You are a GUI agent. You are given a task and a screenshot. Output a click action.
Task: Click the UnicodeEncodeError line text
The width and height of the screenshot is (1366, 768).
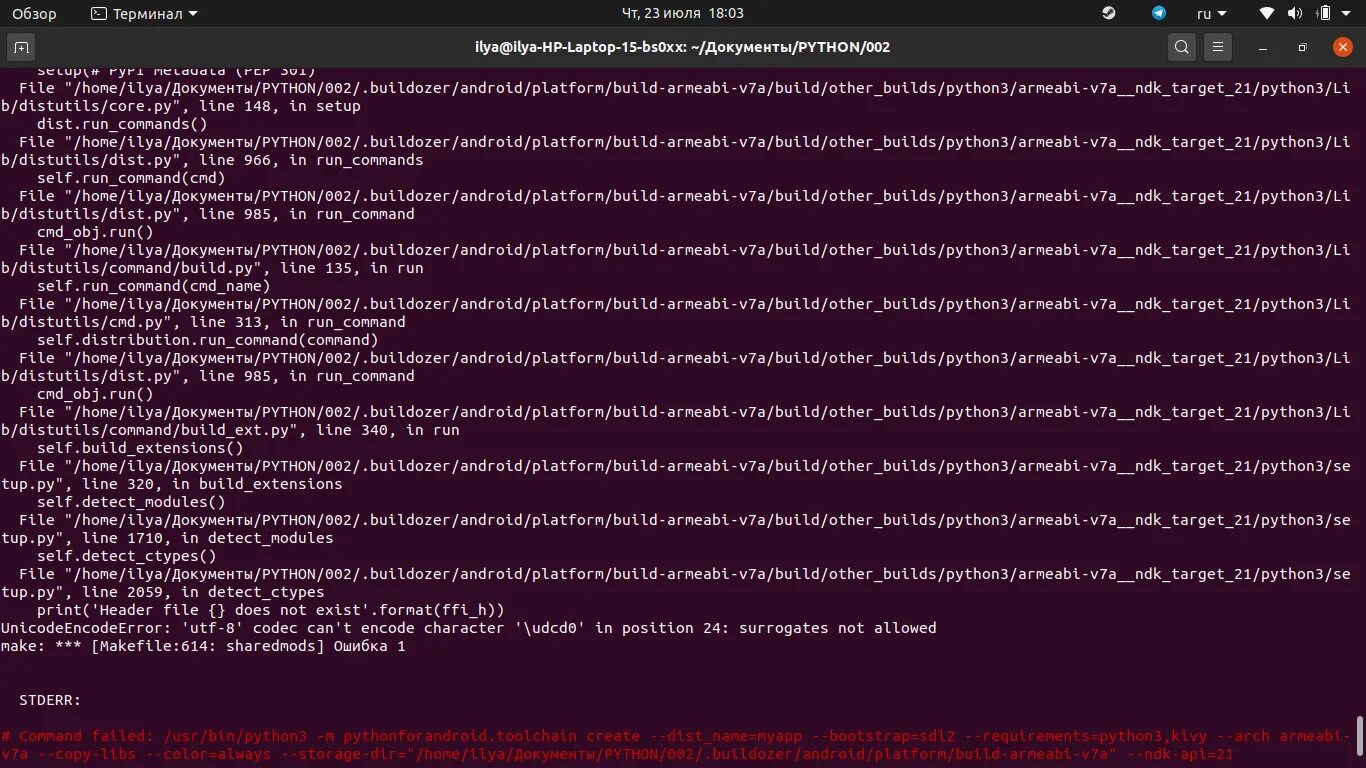tap(468, 628)
